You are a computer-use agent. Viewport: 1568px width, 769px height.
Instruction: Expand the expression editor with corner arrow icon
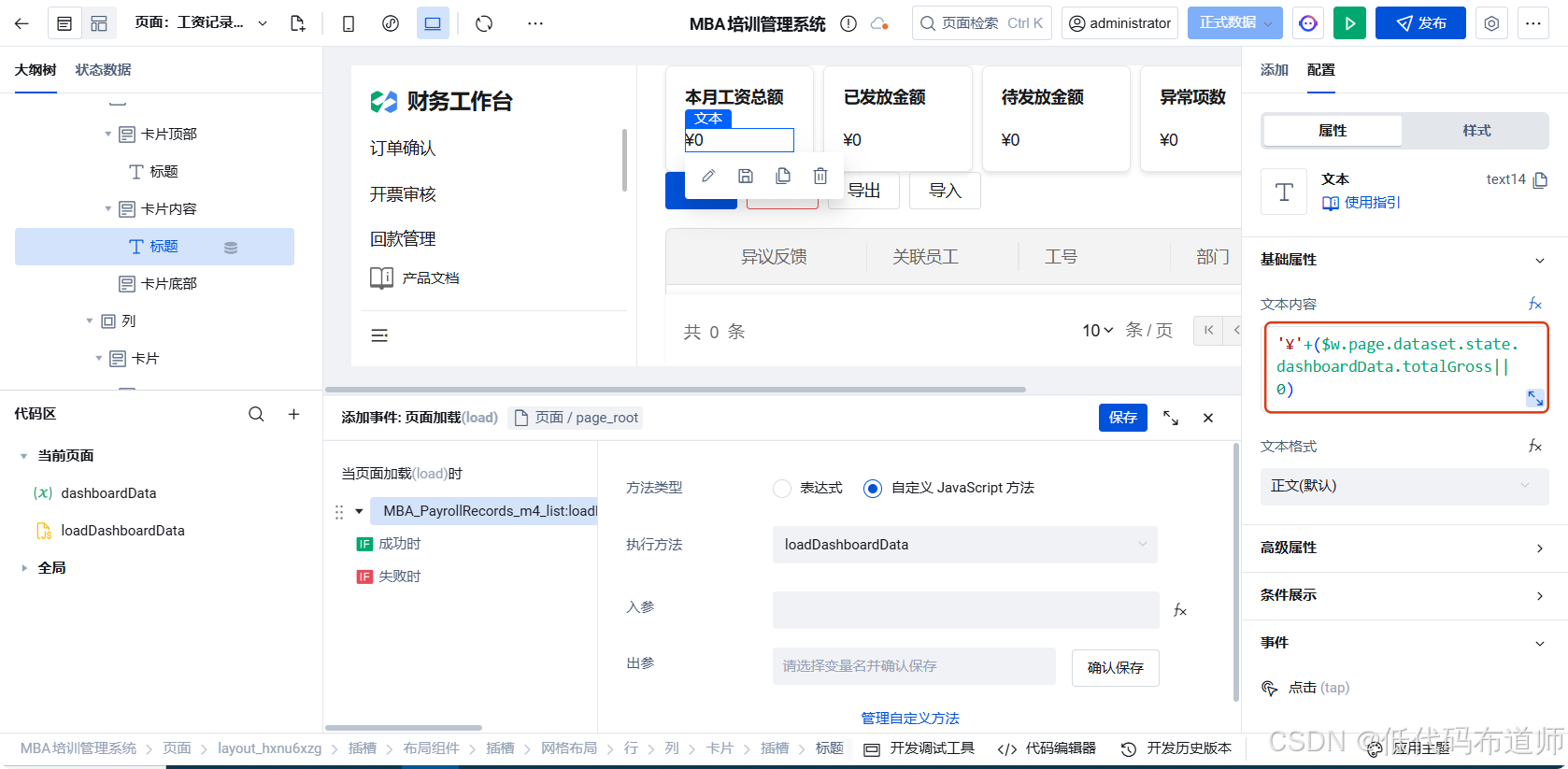coord(1534,398)
